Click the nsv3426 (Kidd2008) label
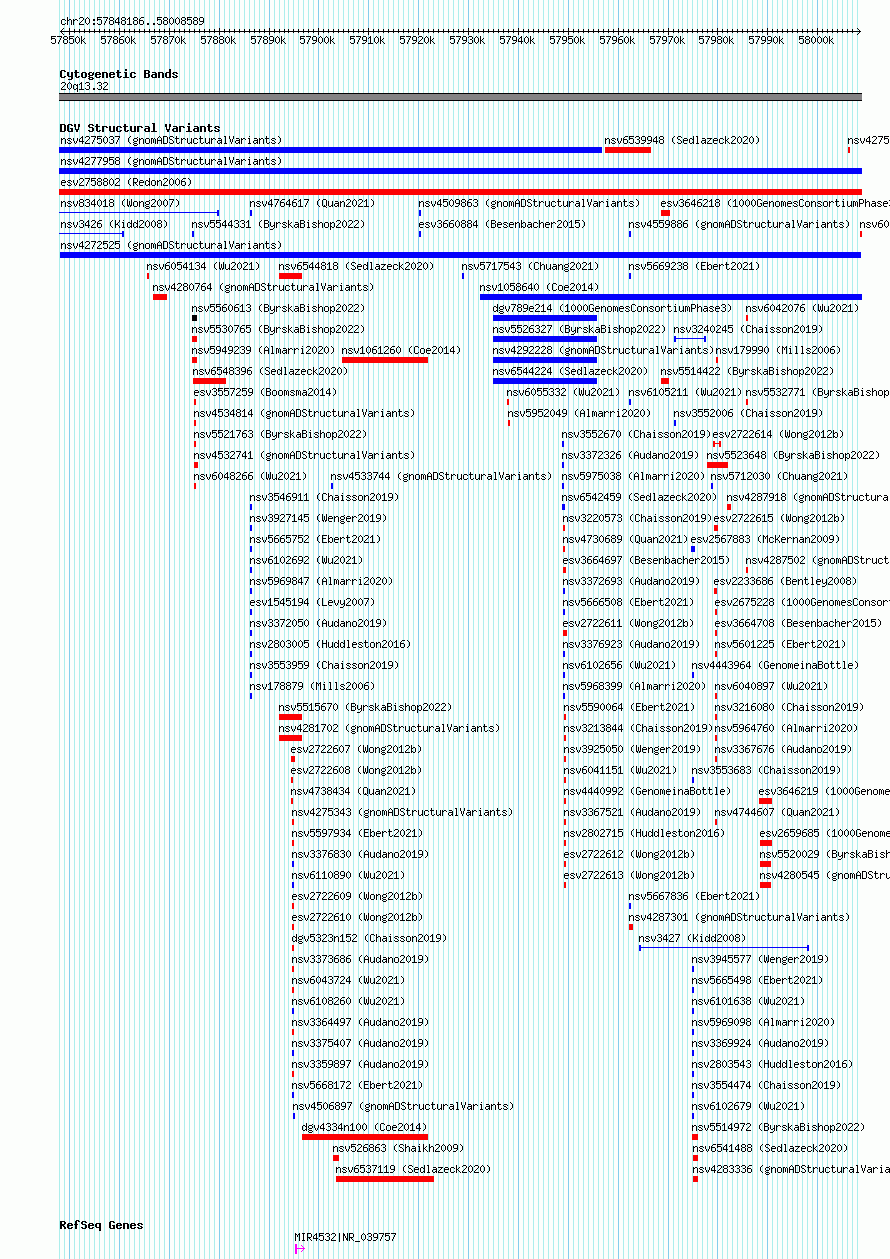The width and height of the screenshot is (890, 1259). click(x=114, y=224)
